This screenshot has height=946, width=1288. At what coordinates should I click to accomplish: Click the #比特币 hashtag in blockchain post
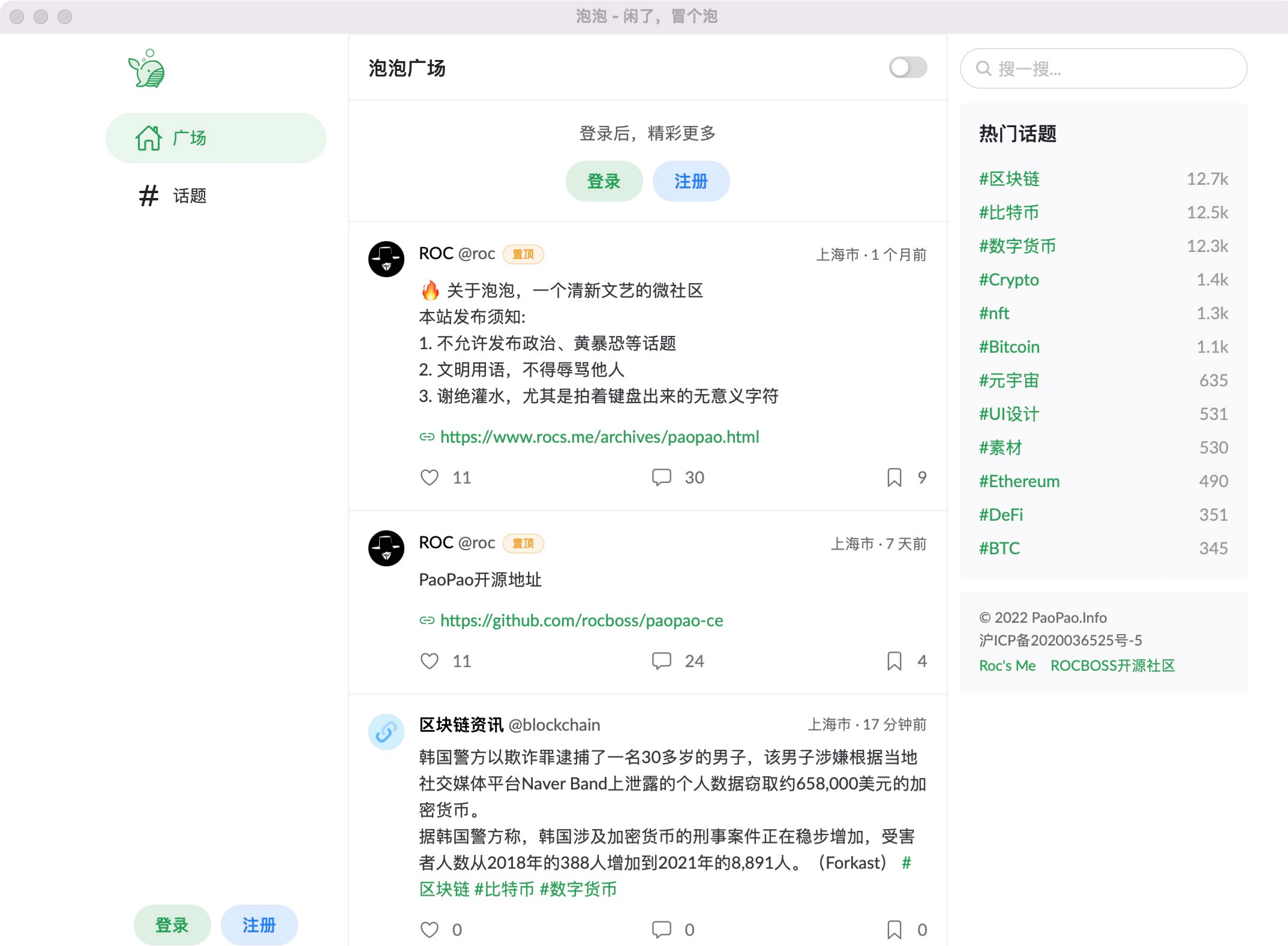pos(505,890)
